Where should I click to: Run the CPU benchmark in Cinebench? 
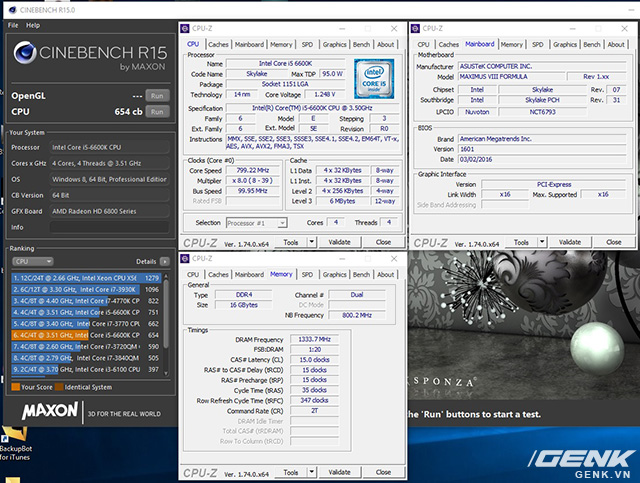(x=156, y=110)
